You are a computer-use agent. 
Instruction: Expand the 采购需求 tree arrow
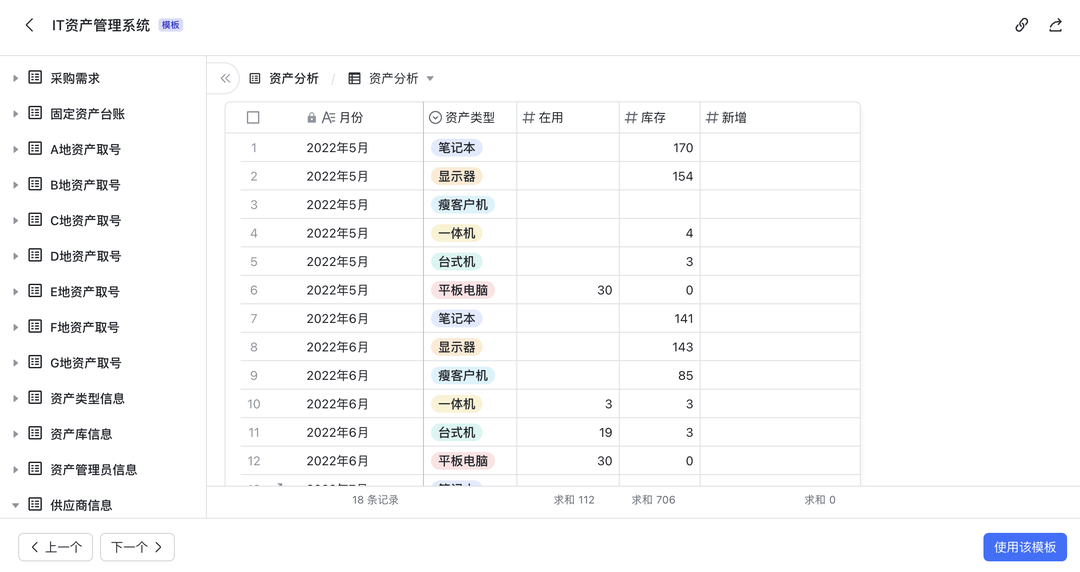15,79
